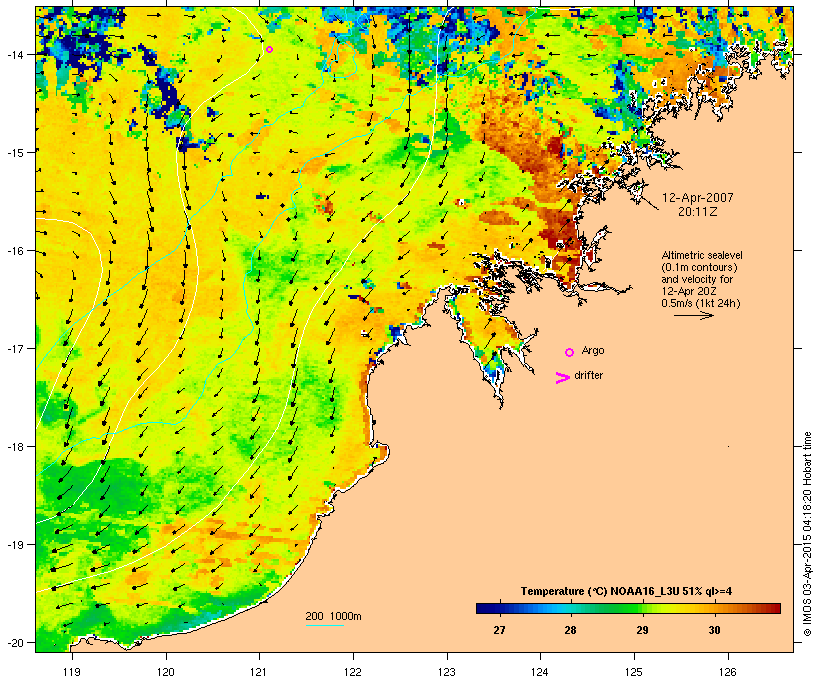Click the dark blue end of temperature colorbar

pyautogui.click(x=481, y=608)
